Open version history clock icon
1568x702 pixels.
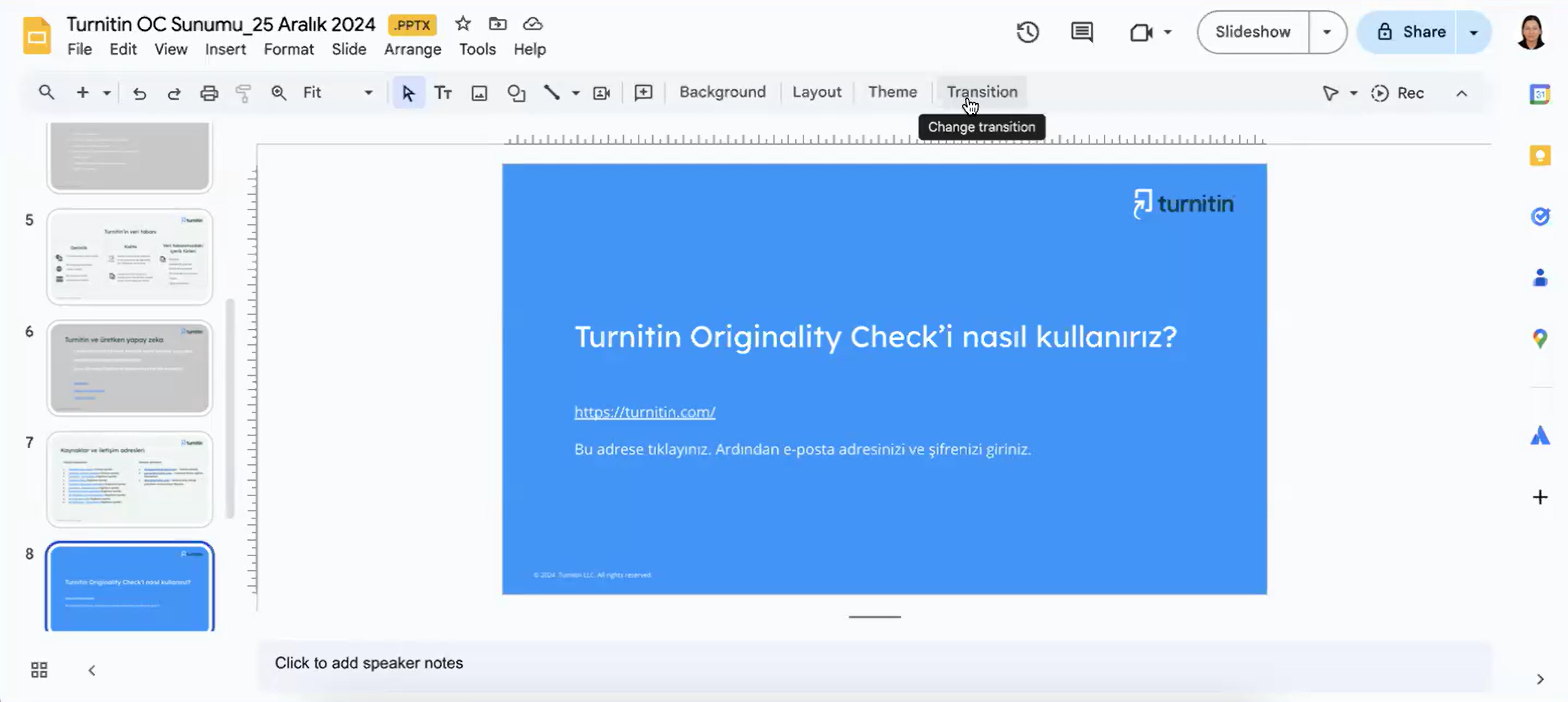click(x=1027, y=32)
